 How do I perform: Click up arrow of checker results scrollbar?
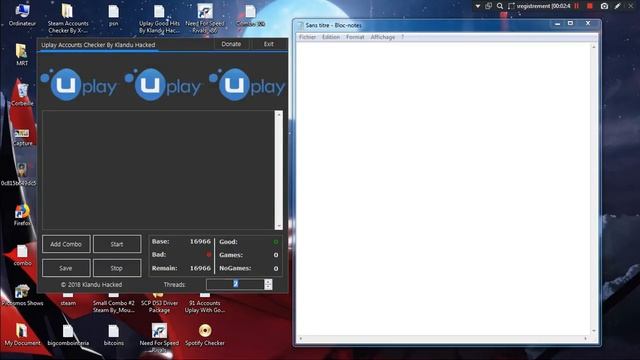(279, 115)
